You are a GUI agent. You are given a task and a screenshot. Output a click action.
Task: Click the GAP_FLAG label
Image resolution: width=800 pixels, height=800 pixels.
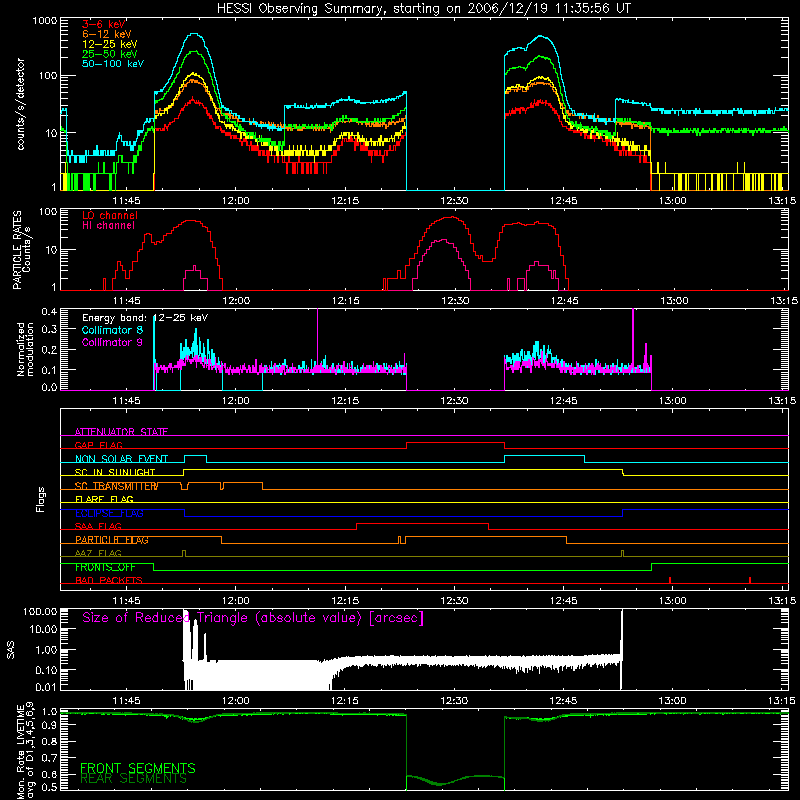(x=98, y=445)
